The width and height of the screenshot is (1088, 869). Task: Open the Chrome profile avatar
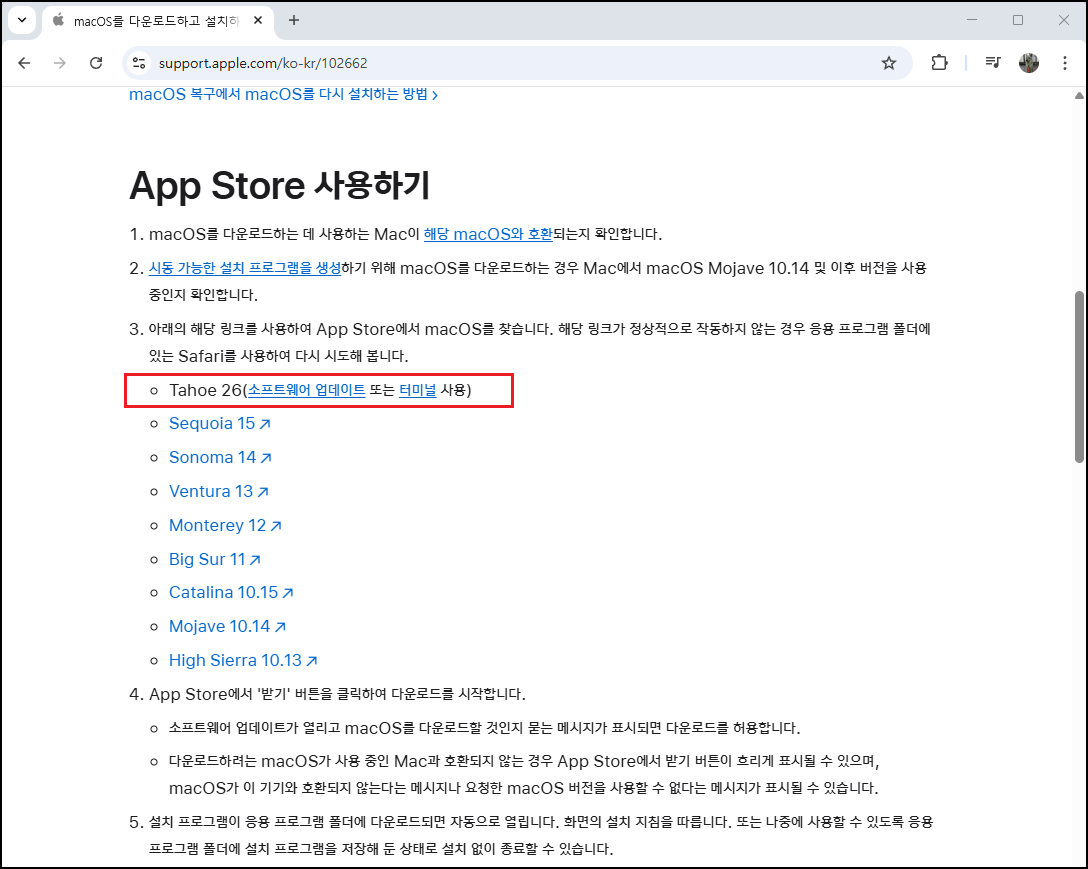1029,63
